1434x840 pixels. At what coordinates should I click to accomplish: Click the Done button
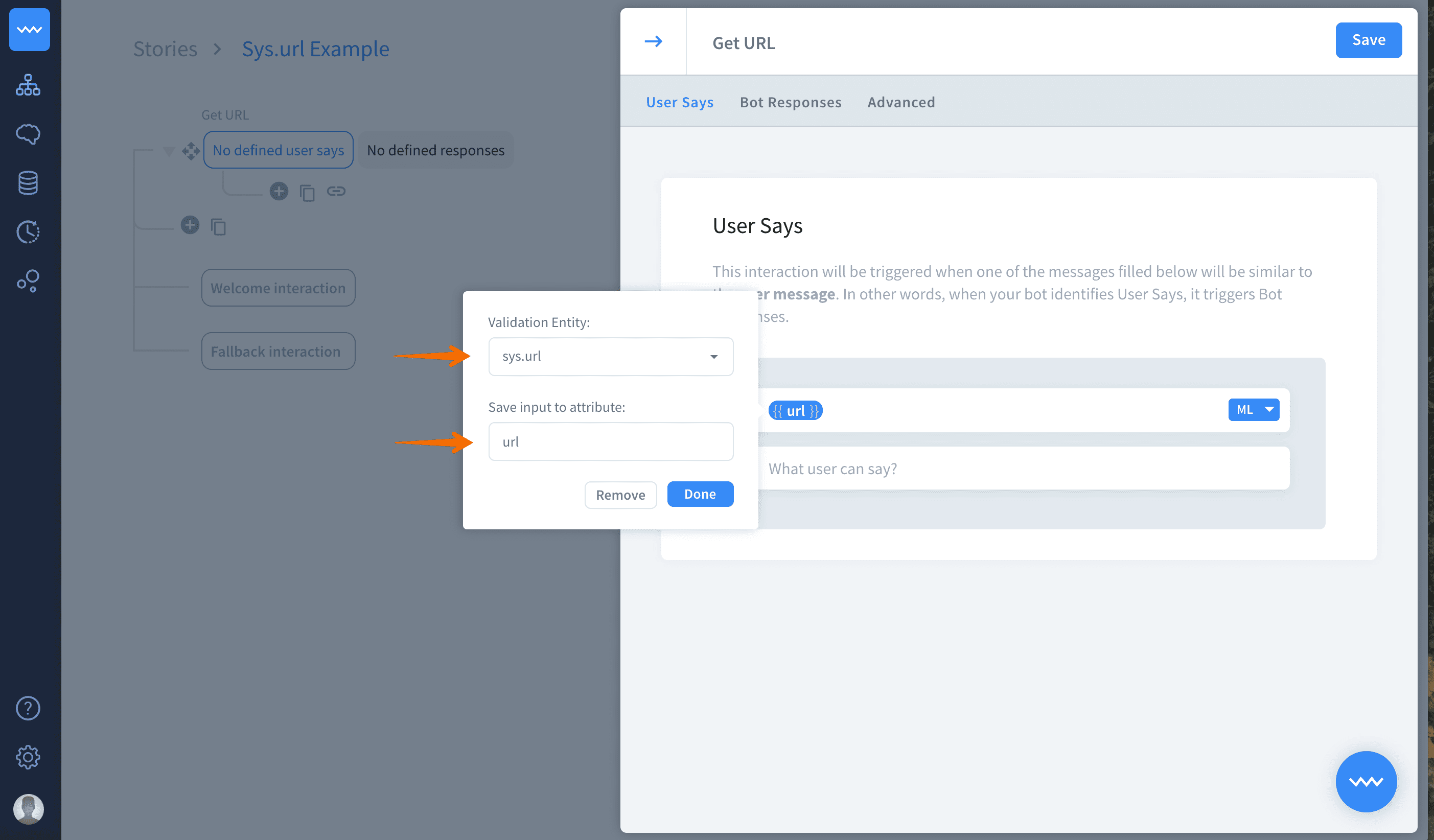(699, 494)
